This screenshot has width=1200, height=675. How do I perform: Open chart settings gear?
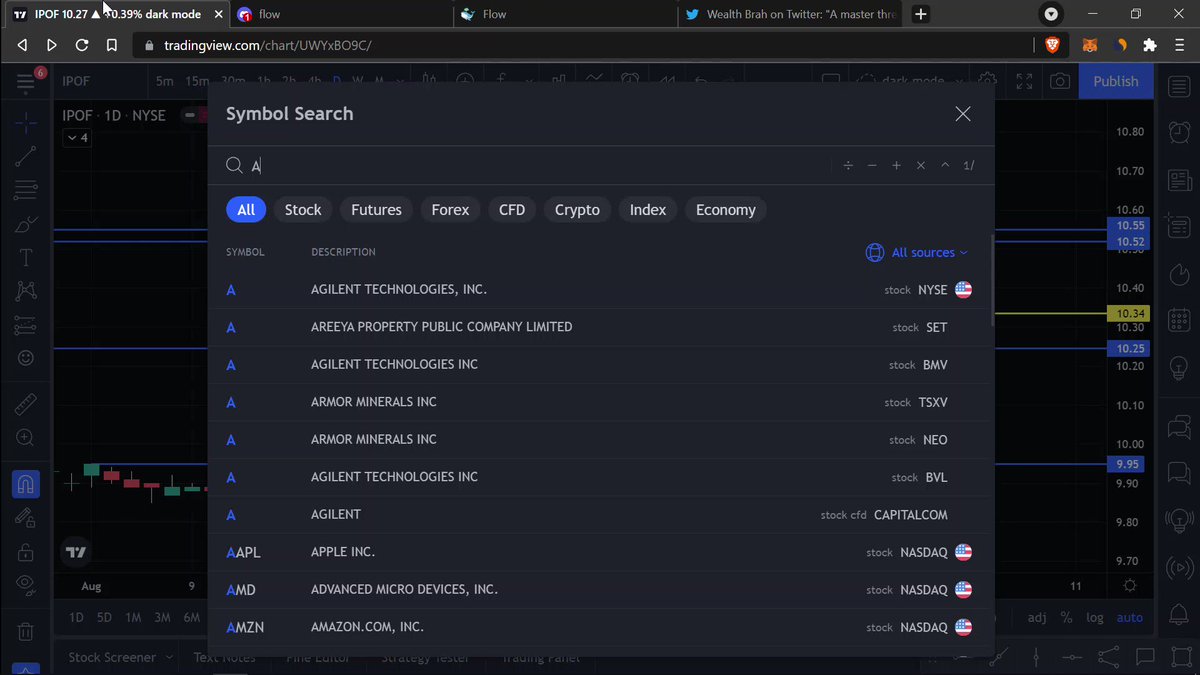(988, 81)
